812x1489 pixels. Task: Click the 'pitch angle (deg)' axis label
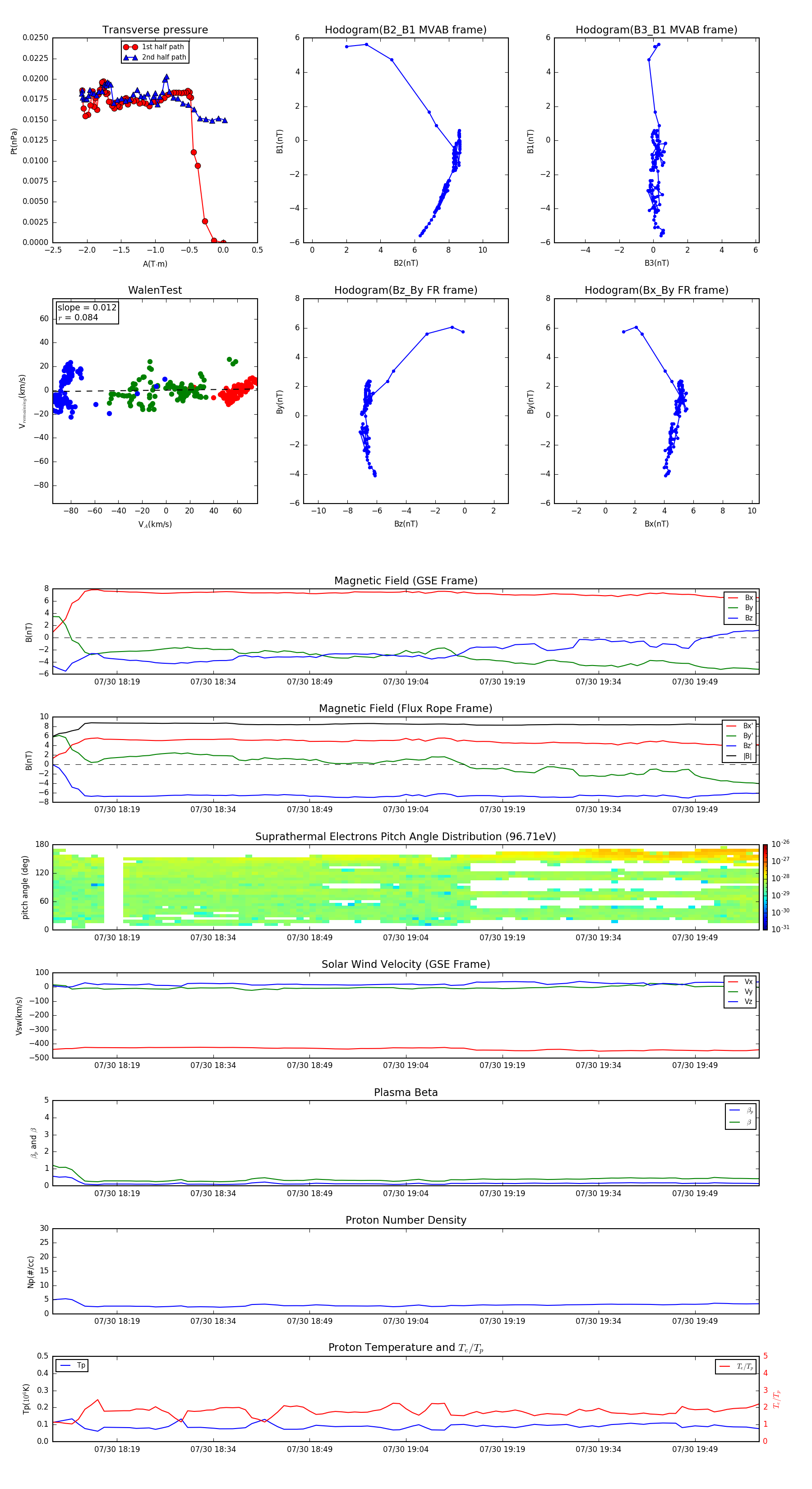coord(25,887)
